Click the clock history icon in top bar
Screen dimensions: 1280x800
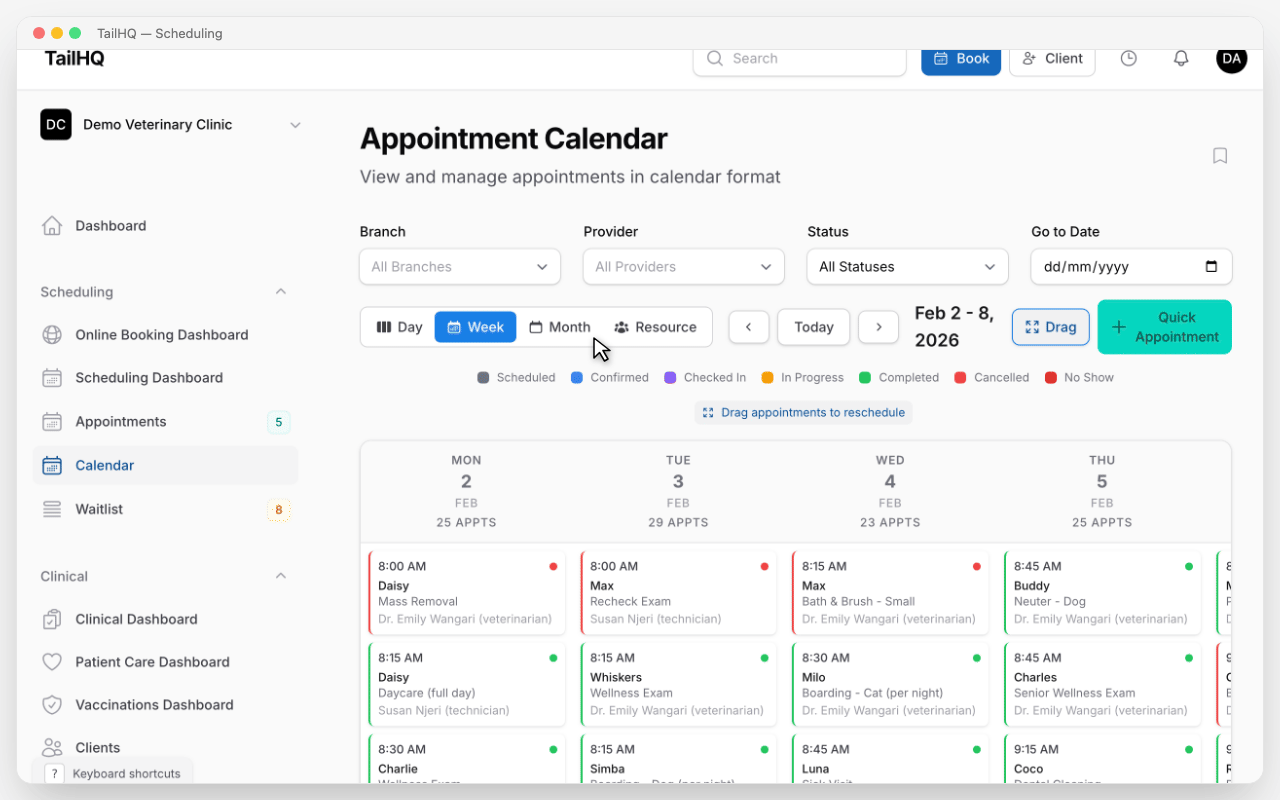(1128, 58)
